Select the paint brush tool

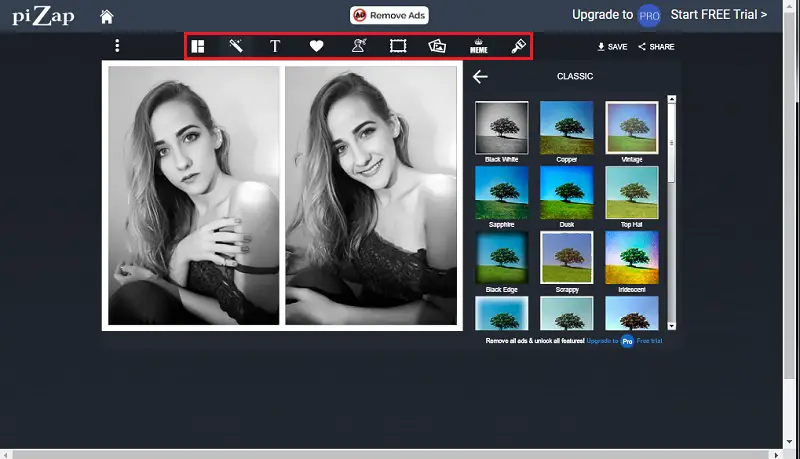518,46
